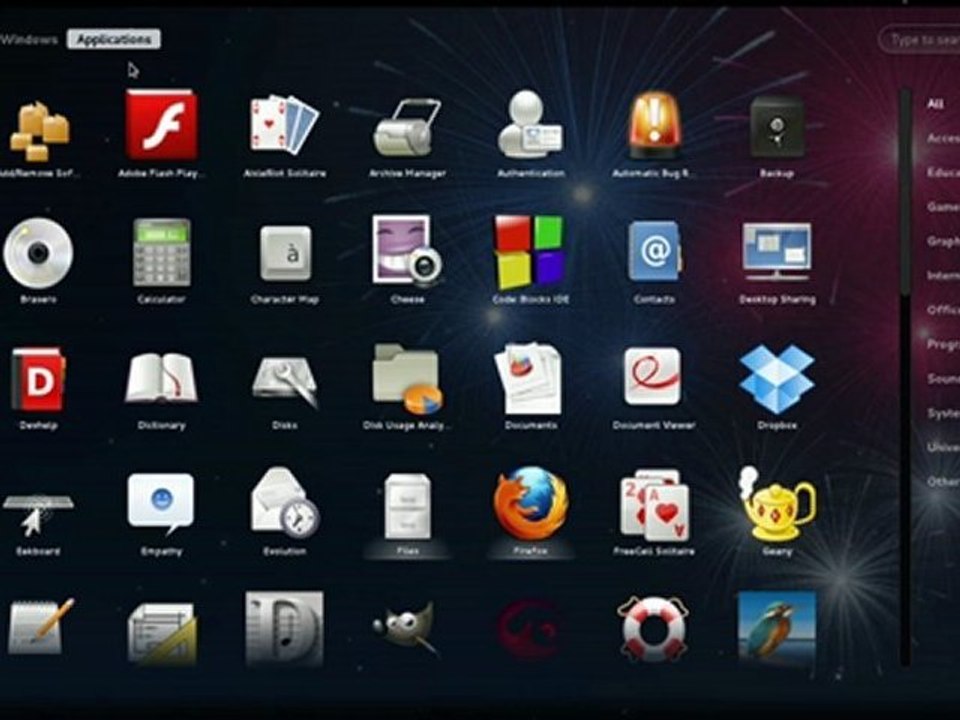
Task: Show All application categories
Action: (936, 103)
